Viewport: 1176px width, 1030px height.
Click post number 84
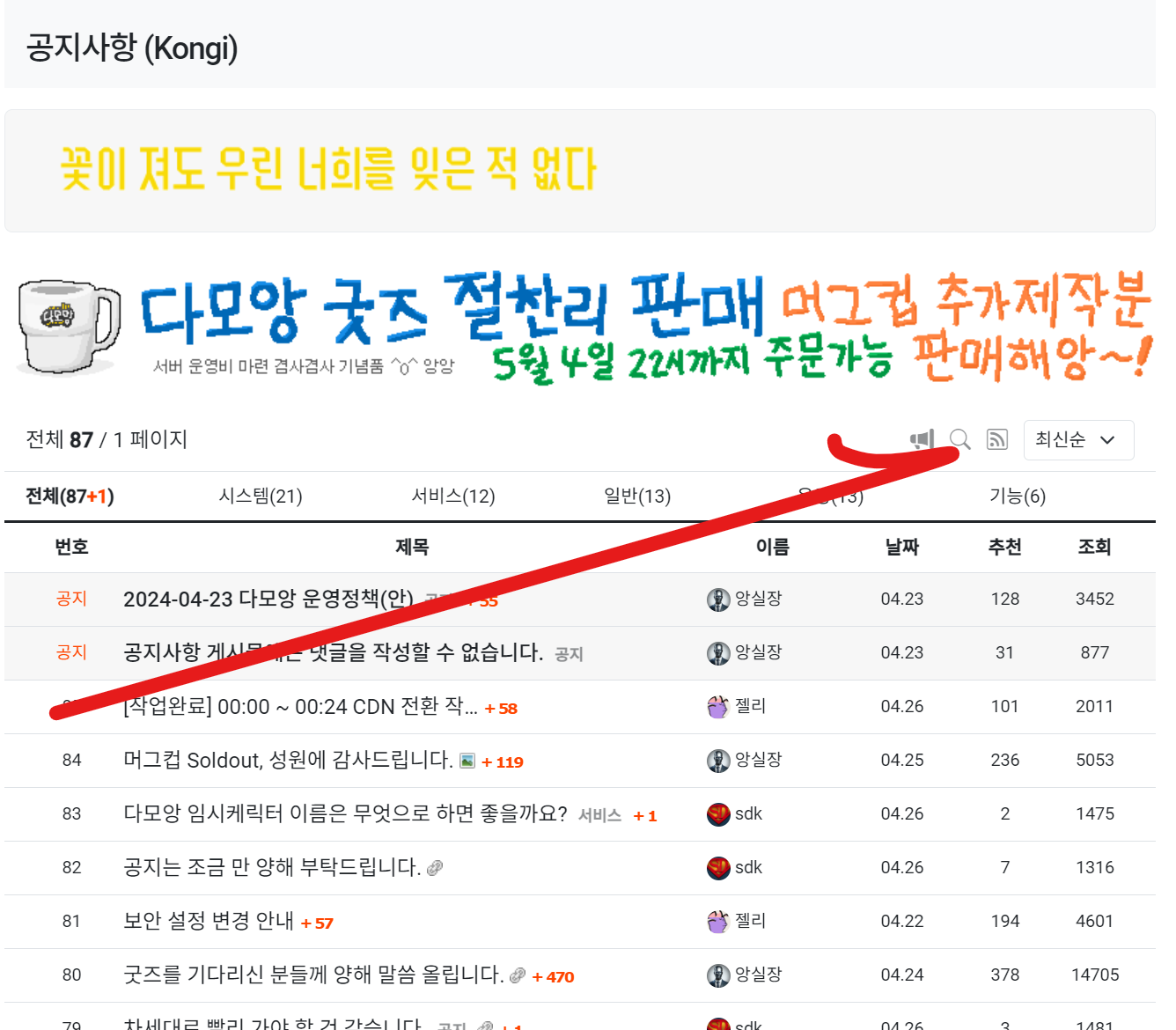(x=72, y=761)
